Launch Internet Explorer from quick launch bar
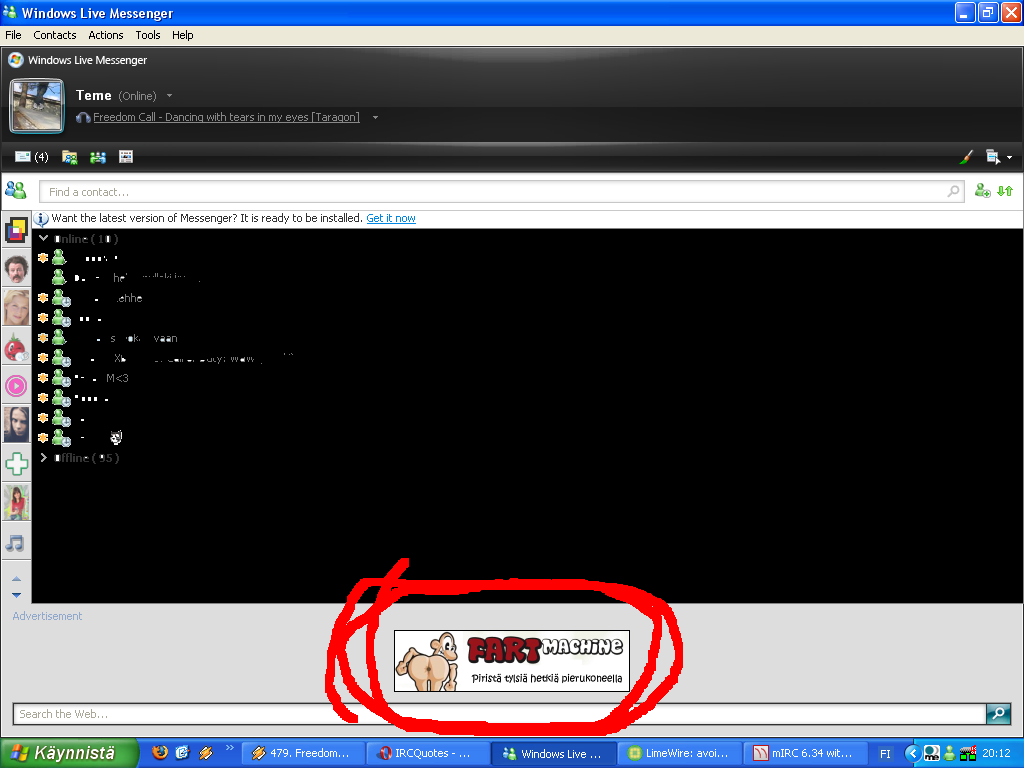The height and width of the screenshot is (768, 1024). [x=182, y=752]
